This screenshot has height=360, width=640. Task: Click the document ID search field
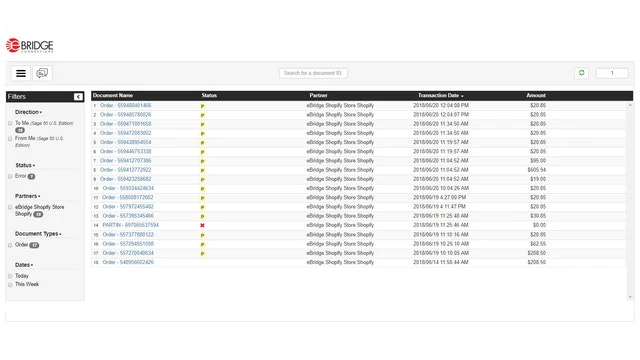click(313, 73)
